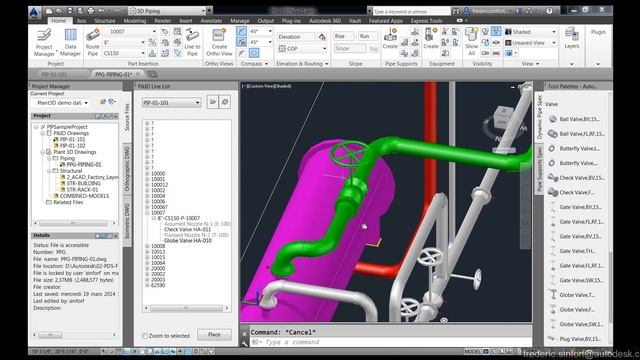640x360 pixels.
Task: Select Gate Valve,TH palette item
Action: [572, 251]
